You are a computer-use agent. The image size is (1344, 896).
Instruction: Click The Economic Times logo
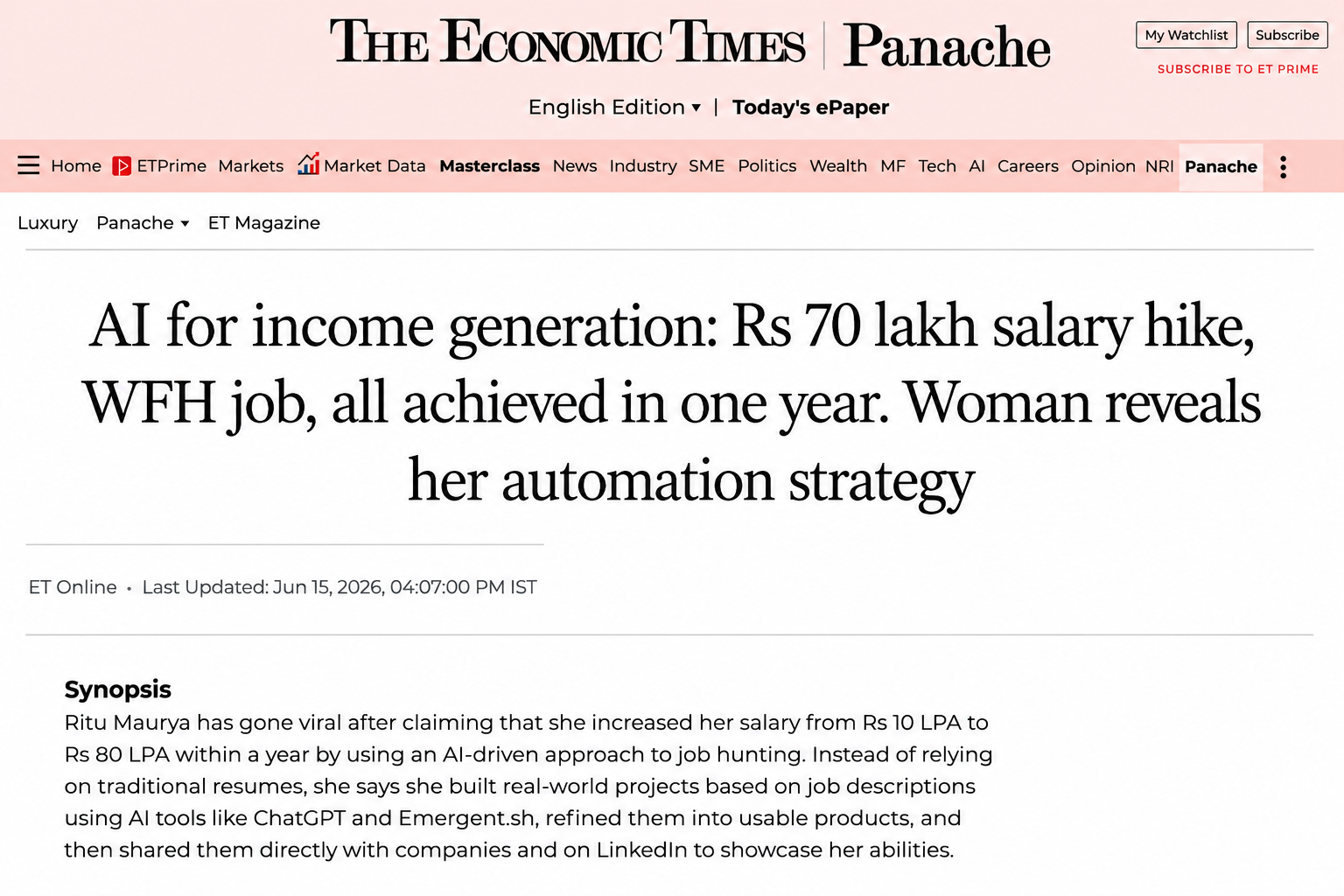coord(567,42)
